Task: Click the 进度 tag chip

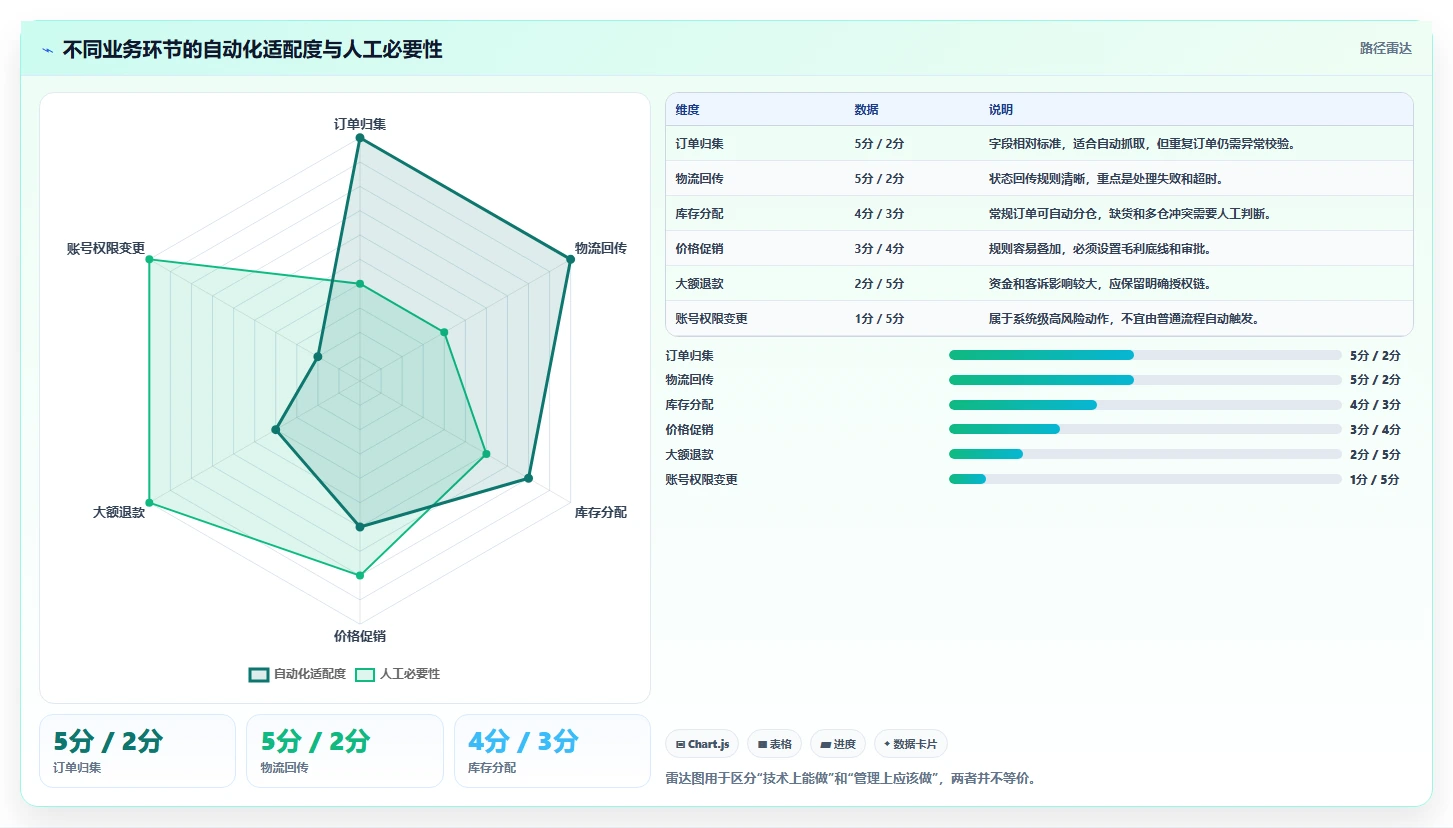Action: [x=838, y=744]
